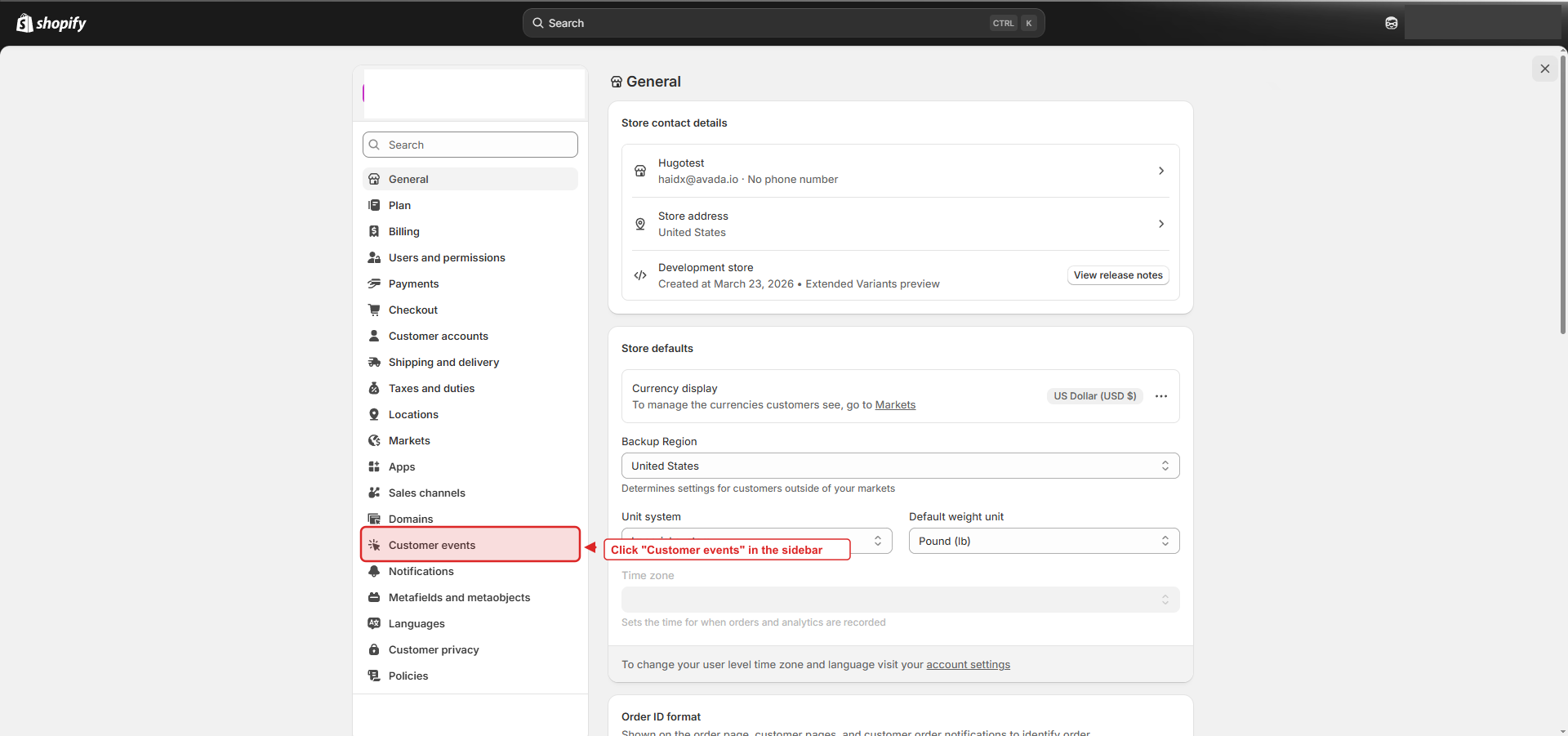Select Users and permissions menu item

click(470, 257)
